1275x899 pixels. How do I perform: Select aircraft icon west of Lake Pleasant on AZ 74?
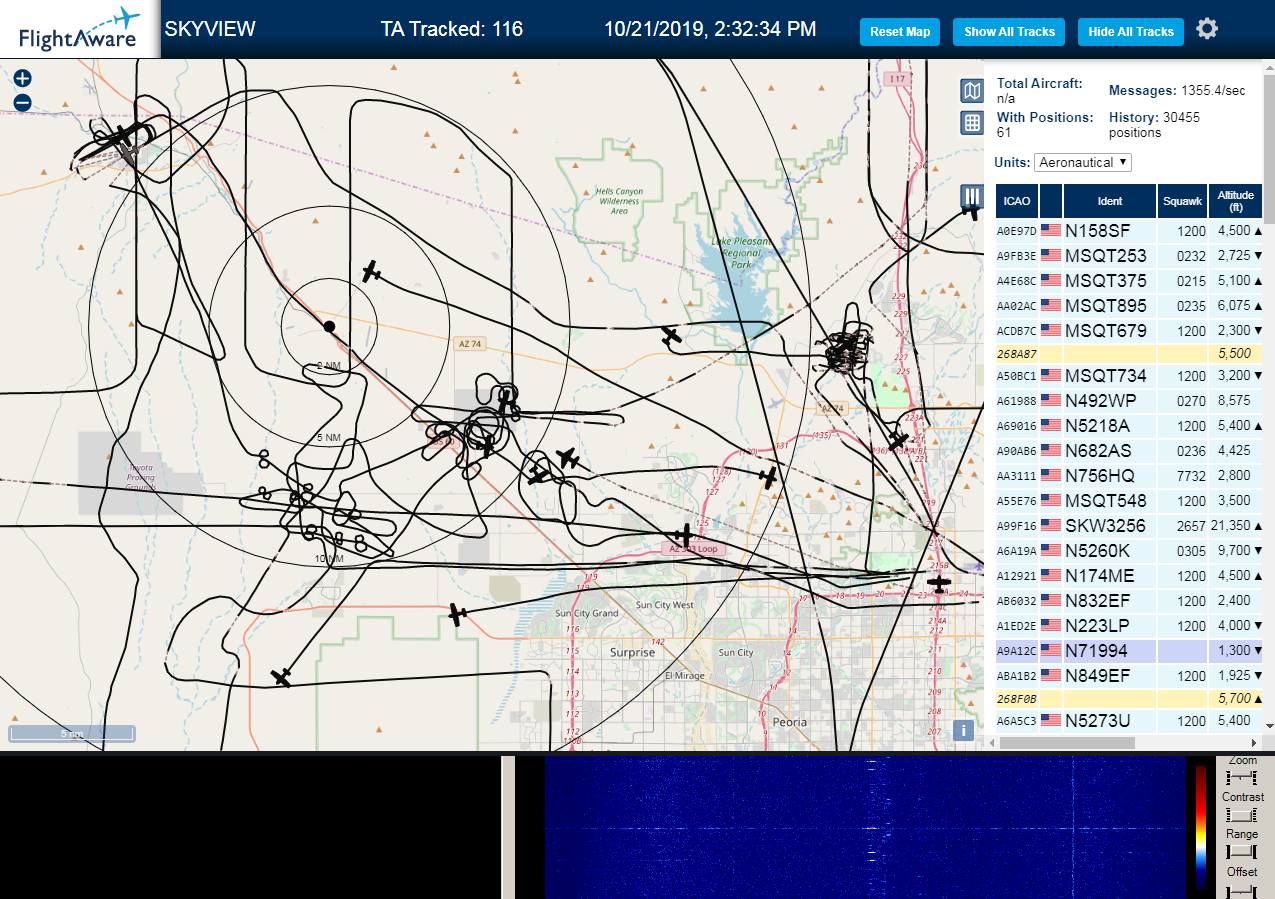(x=671, y=336)
